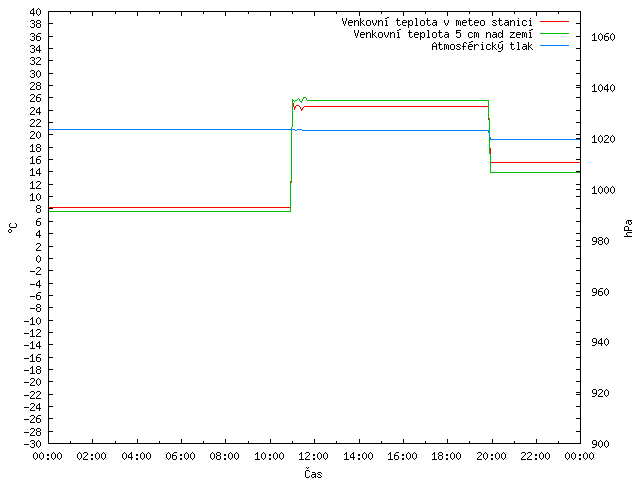Click the '-20' temperature axis label

pos(33,382)
